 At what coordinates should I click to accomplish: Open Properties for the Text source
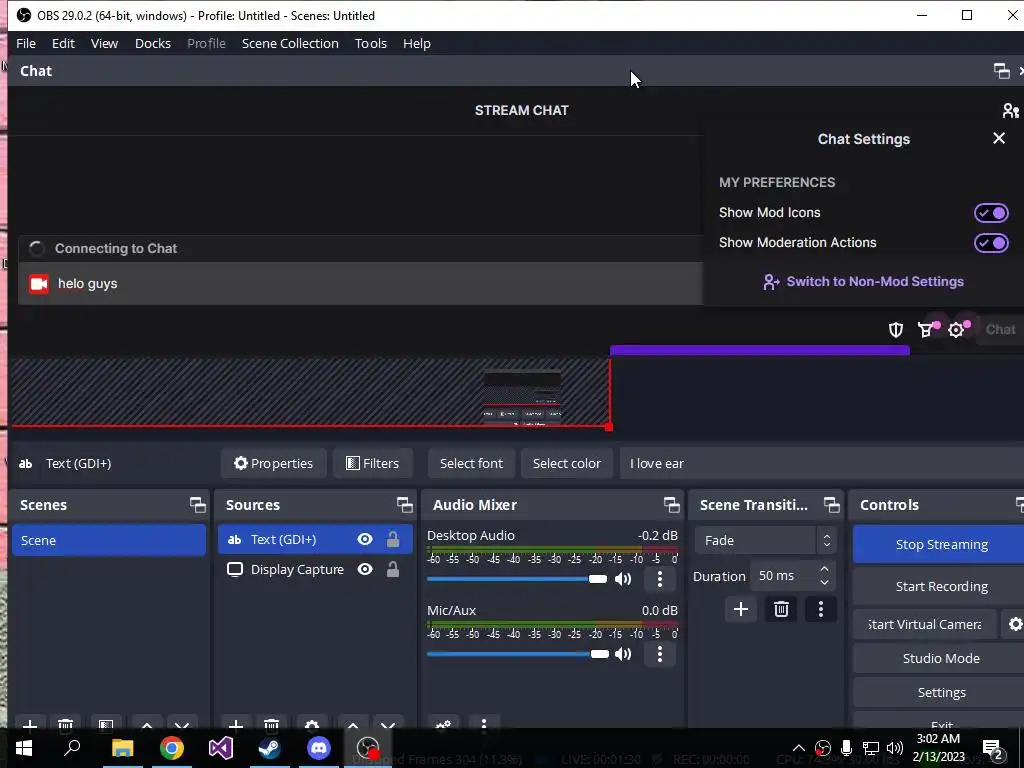pos(274,463)
